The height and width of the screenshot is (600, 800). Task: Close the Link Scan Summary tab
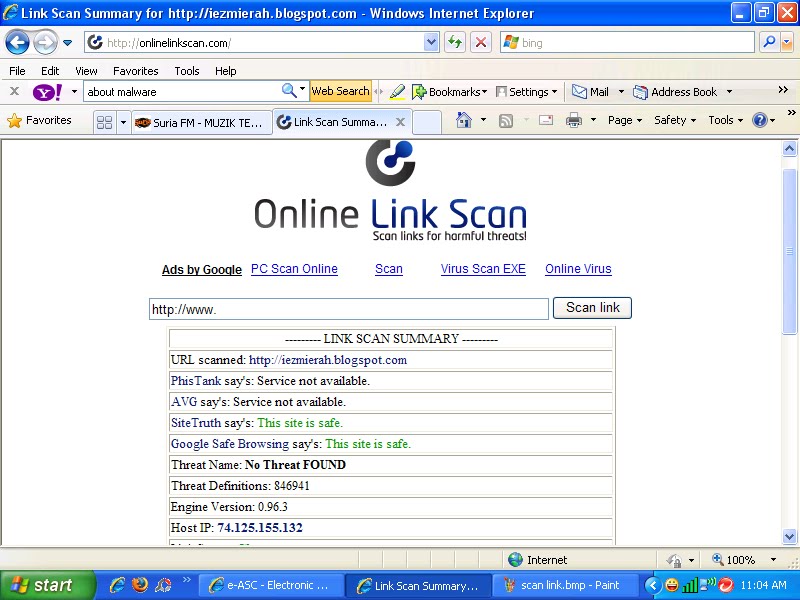[401, 122]
